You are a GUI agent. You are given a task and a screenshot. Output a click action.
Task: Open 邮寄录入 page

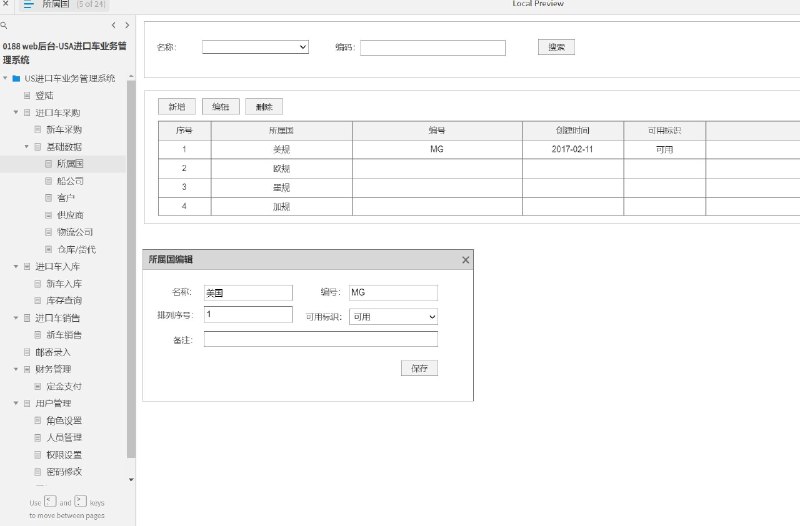click(53, 352)
